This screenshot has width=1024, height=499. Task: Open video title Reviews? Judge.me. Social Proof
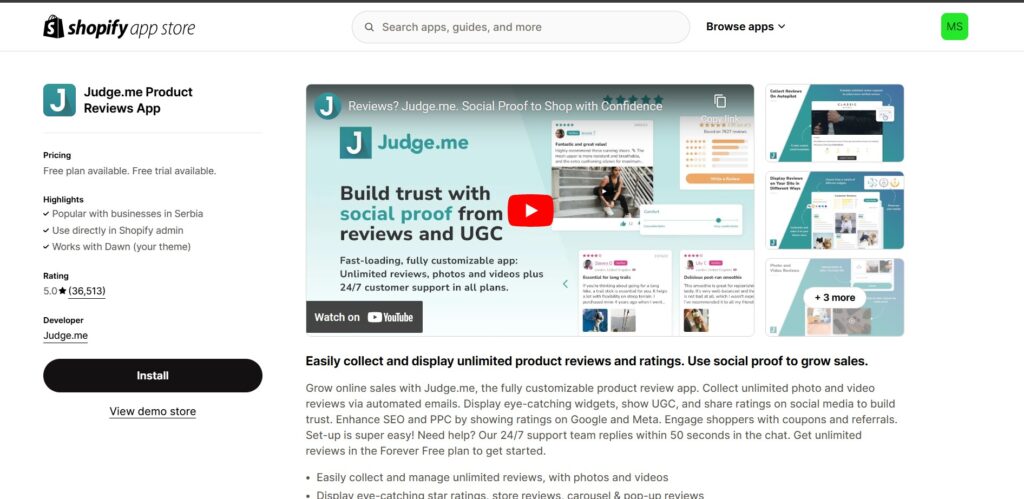point(505,106)
